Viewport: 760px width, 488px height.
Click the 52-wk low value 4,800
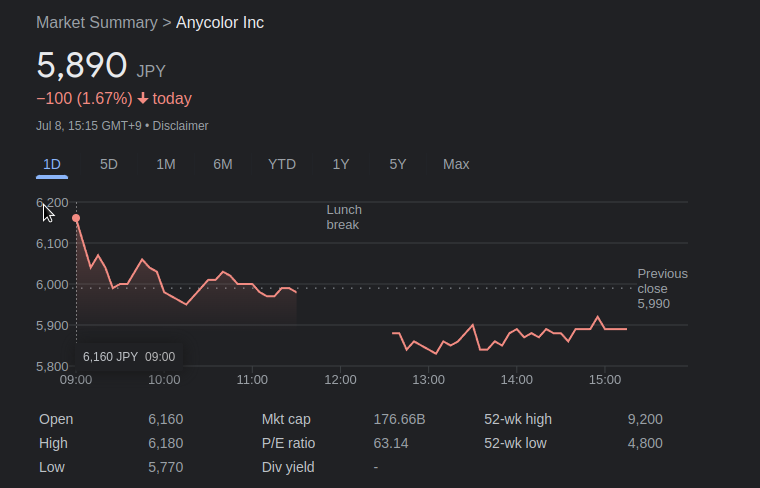coord(645,443)
